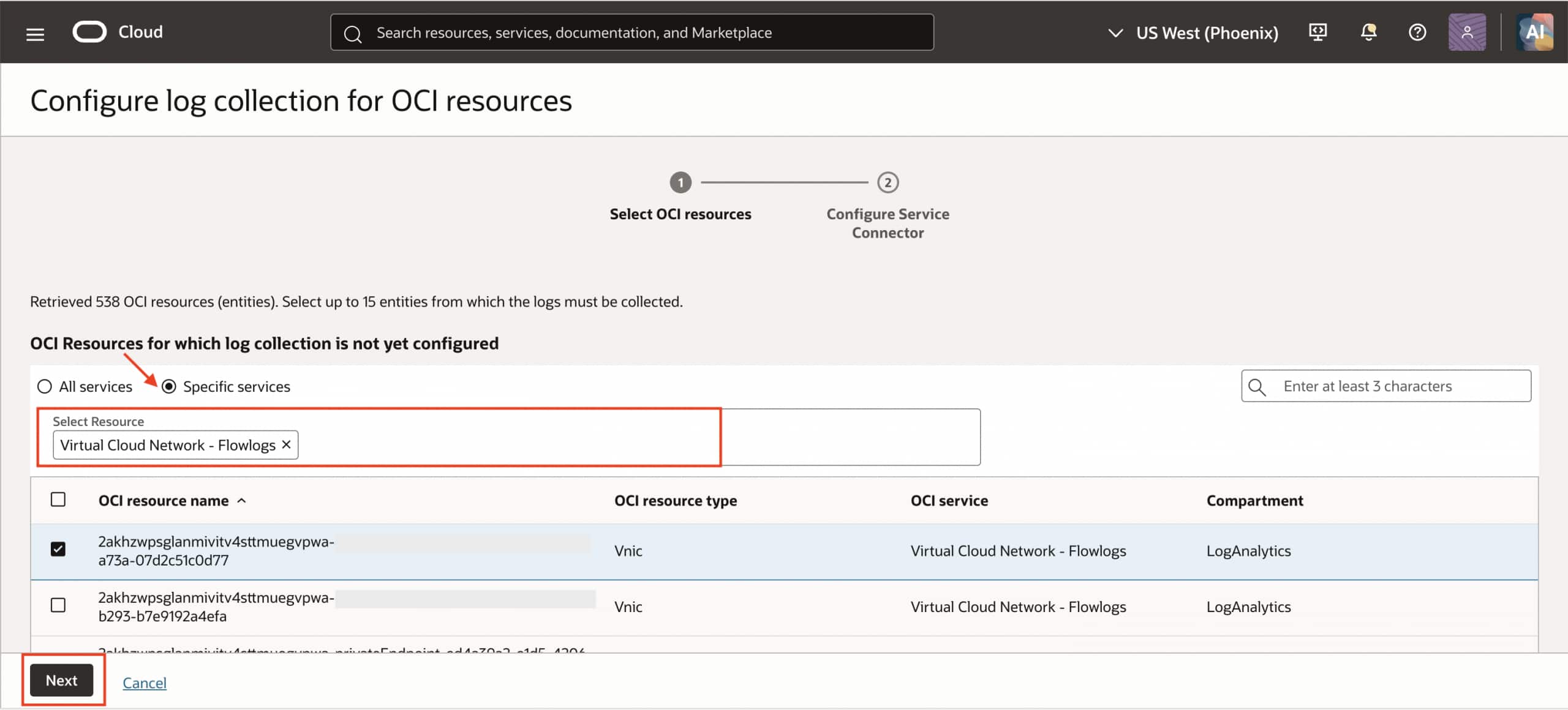Toggle the select-all resources checkbox

(x=58, y=499)
